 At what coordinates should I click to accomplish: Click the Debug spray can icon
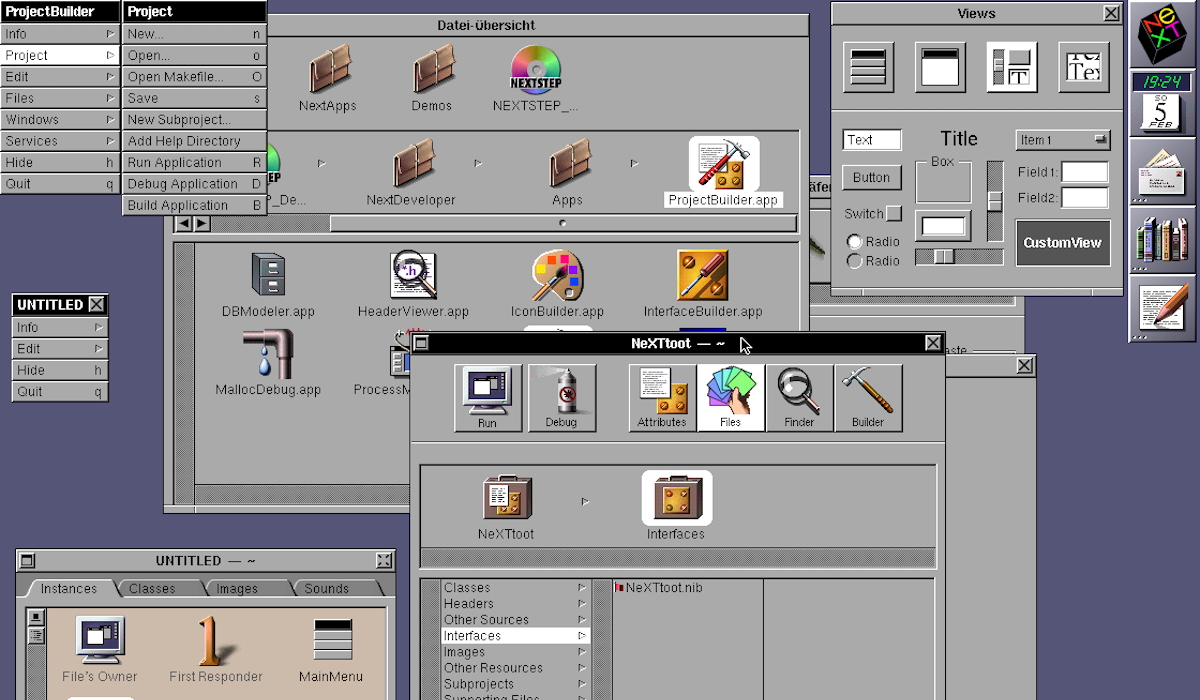pos(561,397)
